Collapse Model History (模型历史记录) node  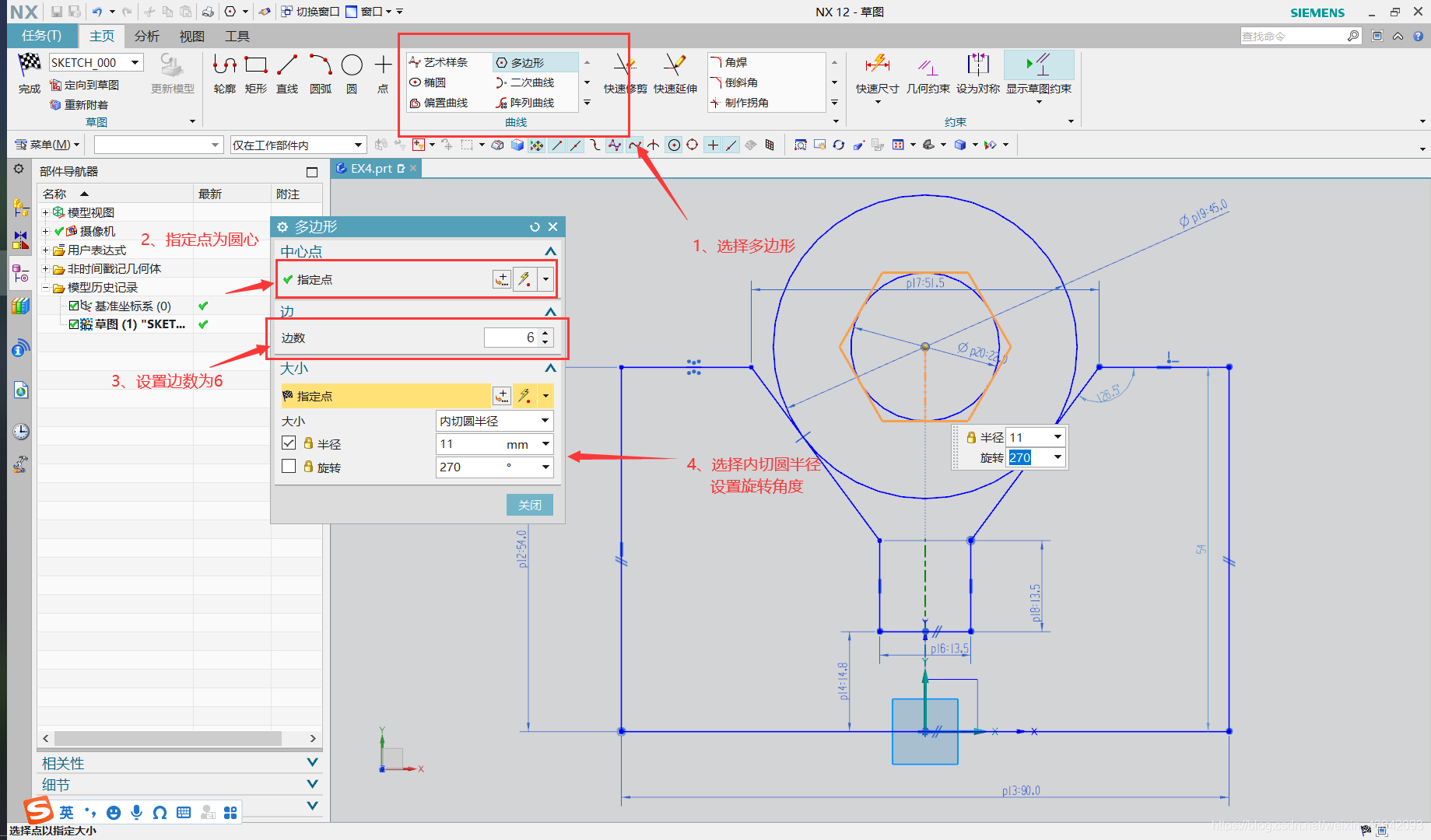pyautogui.click(x=45, y=287)
